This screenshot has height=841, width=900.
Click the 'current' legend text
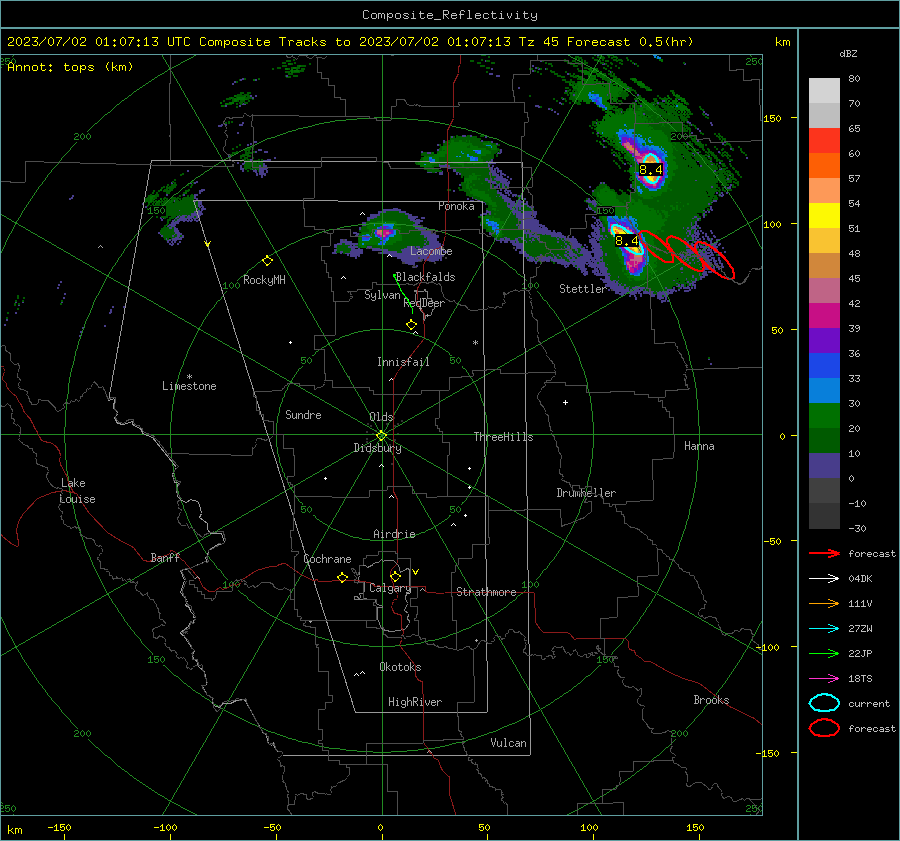point(869,704)
